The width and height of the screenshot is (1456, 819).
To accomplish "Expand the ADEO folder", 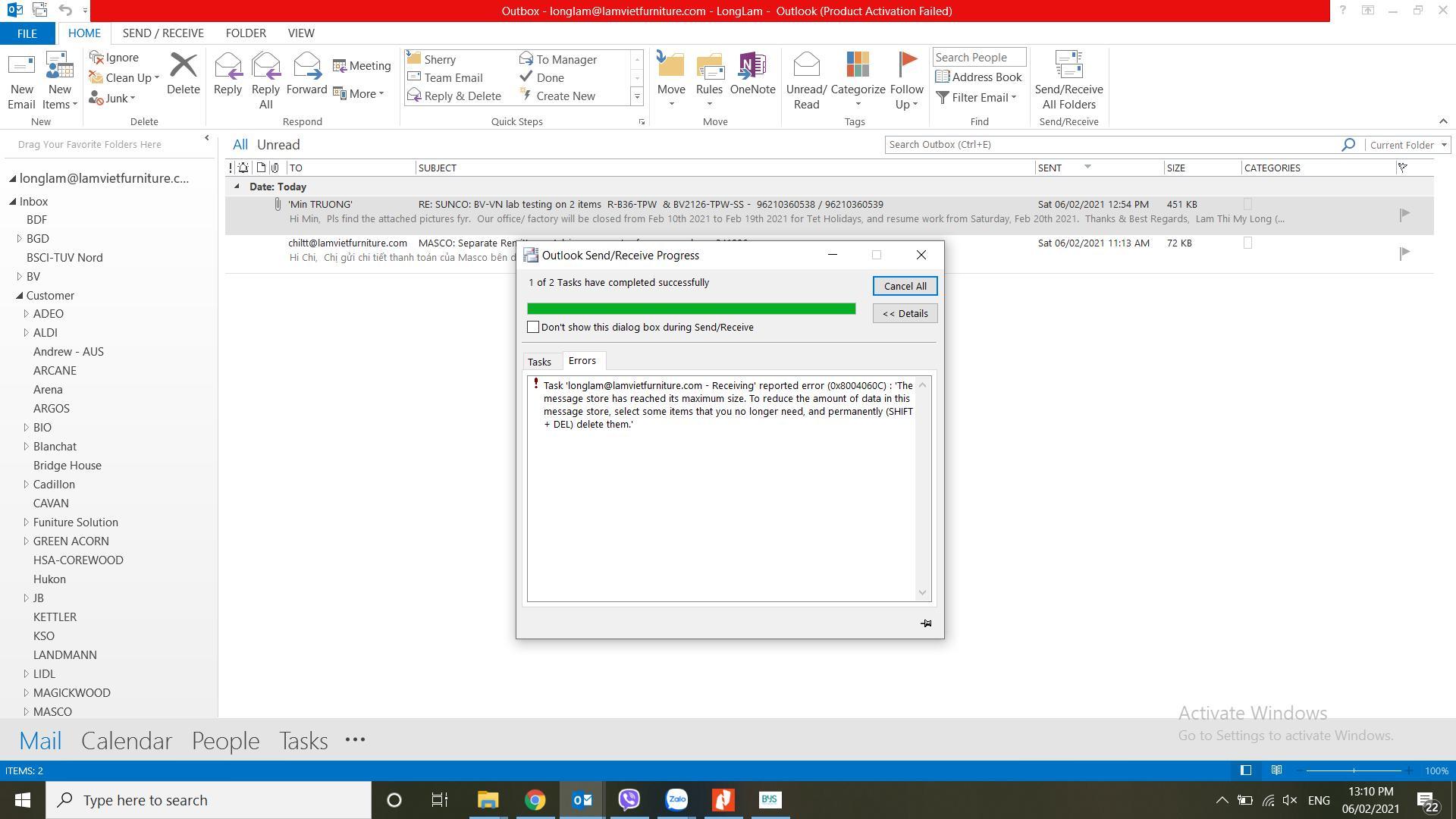I will pyautogui.click(x=26, y=314).
